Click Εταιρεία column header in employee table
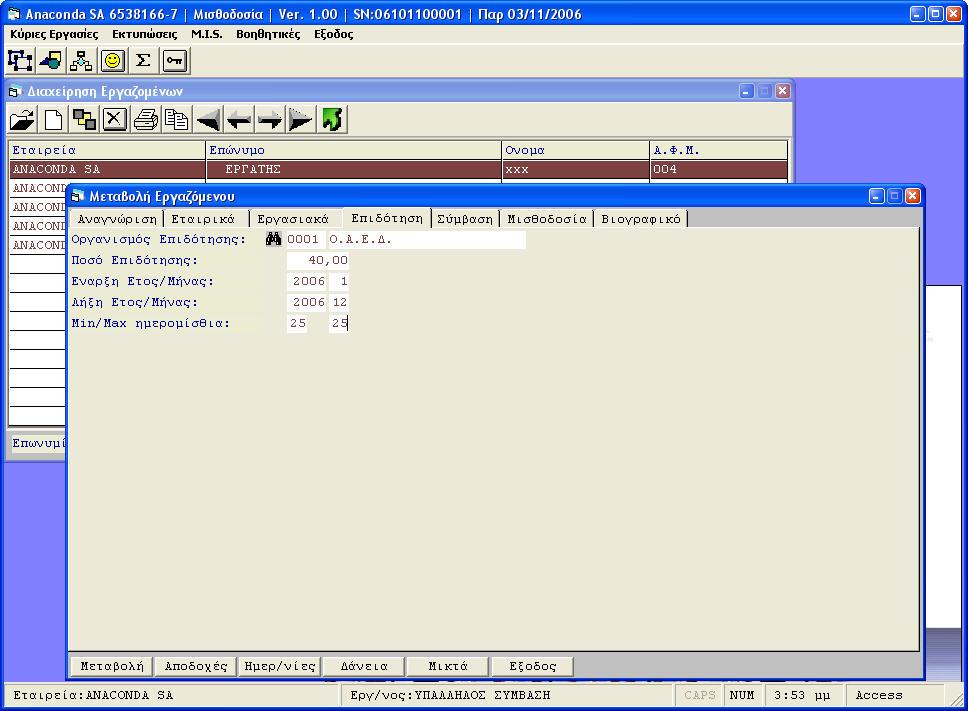The image size is (968, 711). point(107,150)
